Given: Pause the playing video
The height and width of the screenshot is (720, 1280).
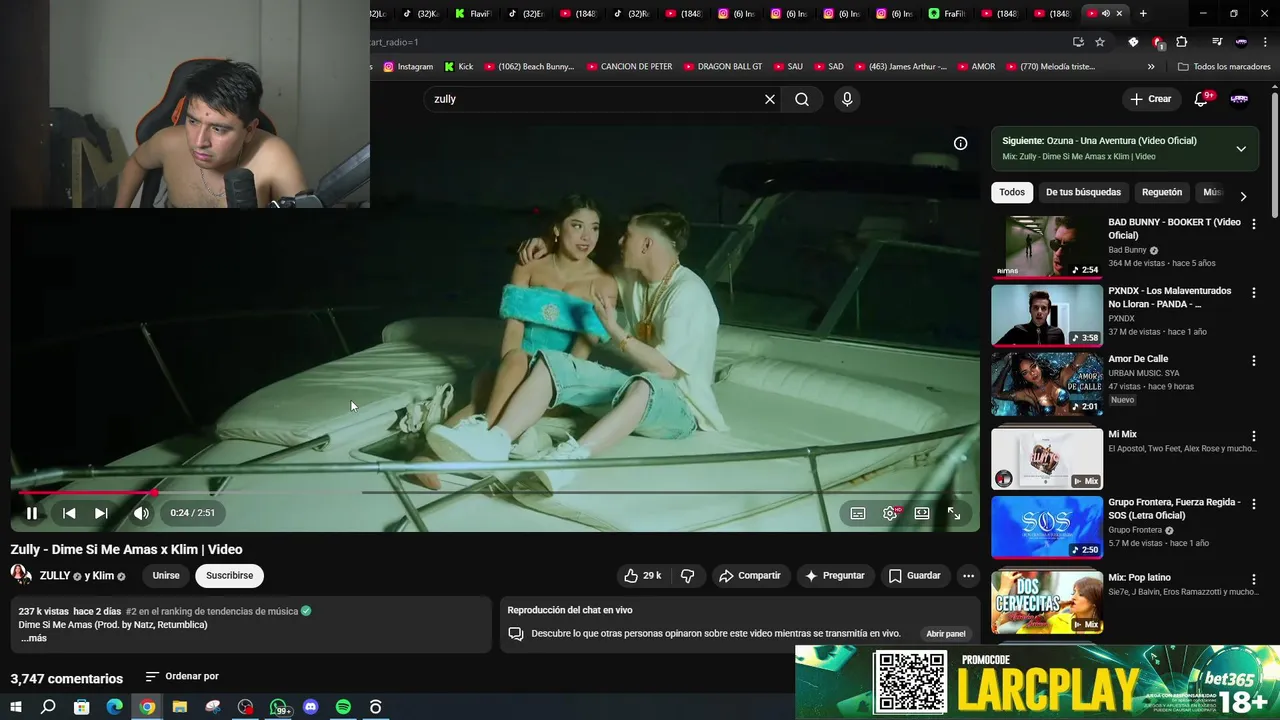Looking at the screenshot, I should click(32, 513).
